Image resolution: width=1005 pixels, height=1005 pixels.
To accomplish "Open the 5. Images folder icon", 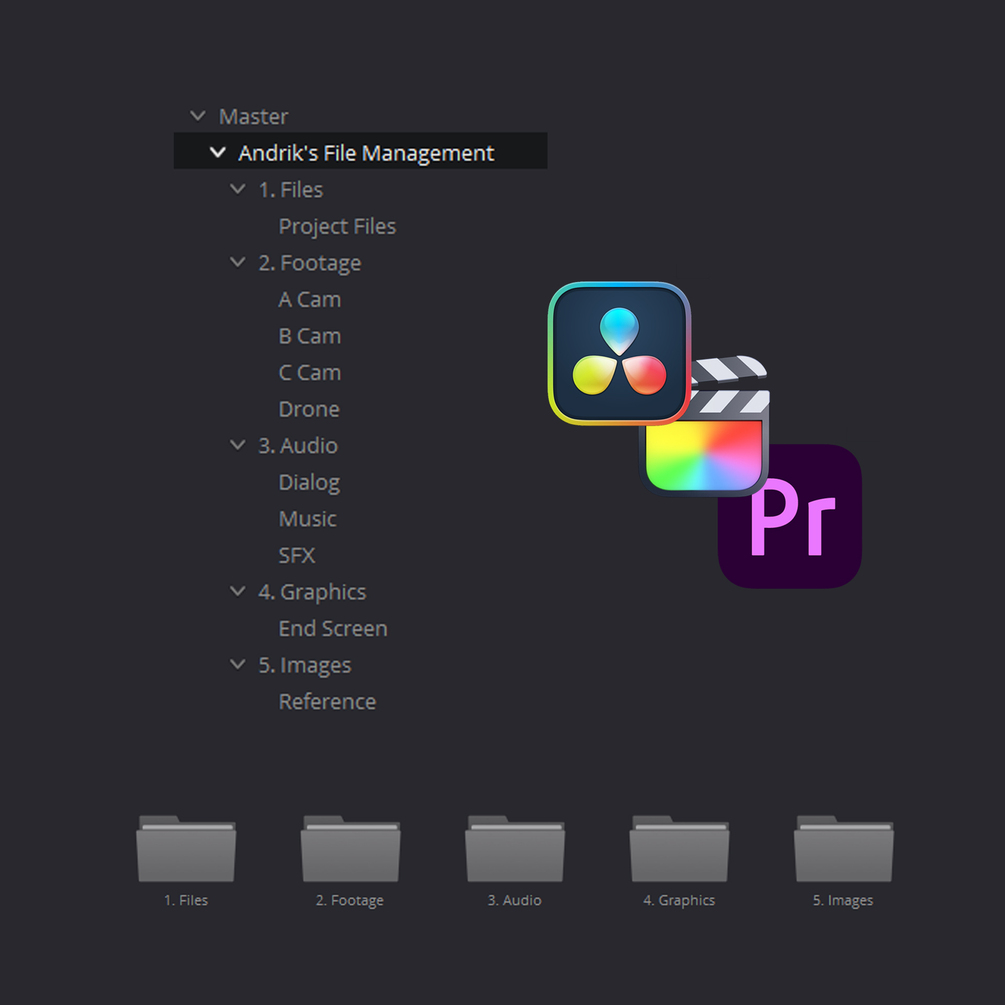I will coord(843,849).
